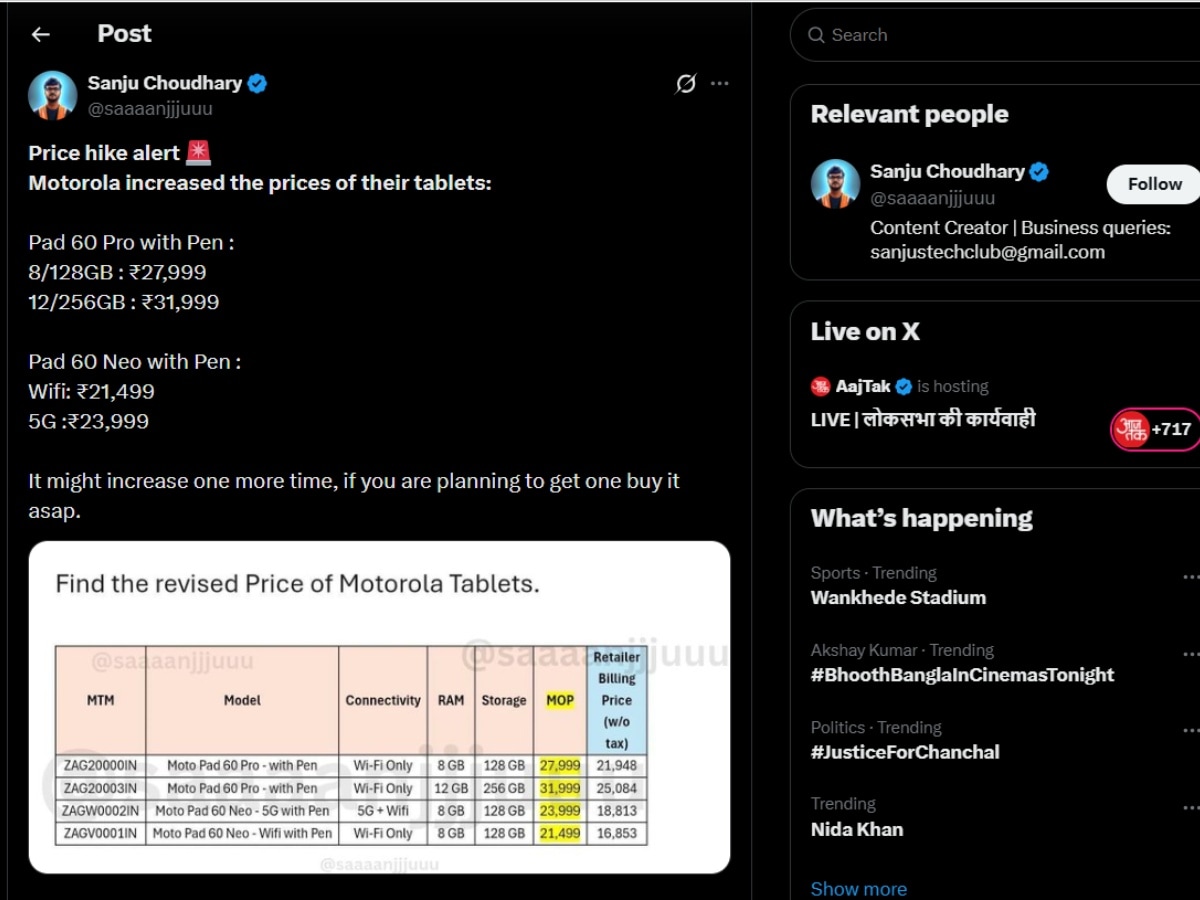Viewport: 1200px width, 900px height.
Task: Open the Motorola tablet price table image
Action: [x=379, y=707]
